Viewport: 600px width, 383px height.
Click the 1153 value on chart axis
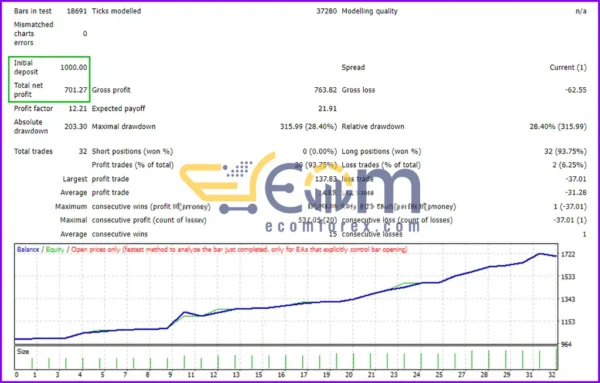click(x=568, y=322)
